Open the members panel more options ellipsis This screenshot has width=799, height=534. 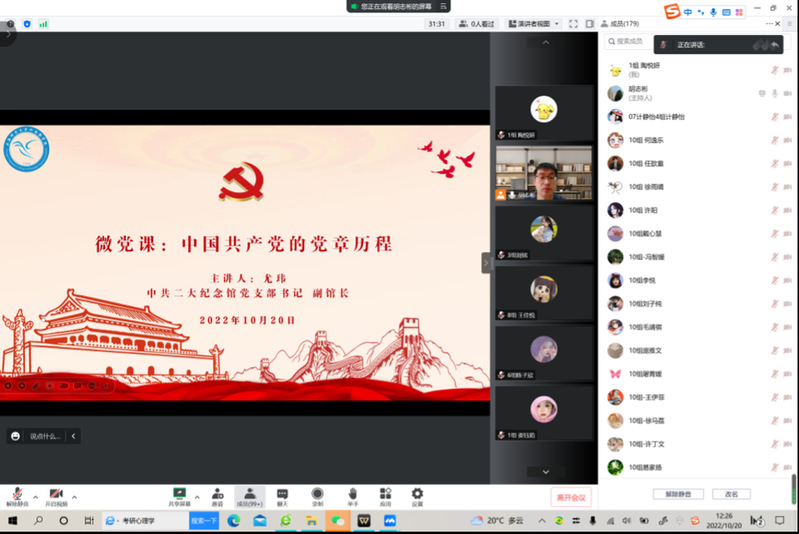(x=769, y=23)
